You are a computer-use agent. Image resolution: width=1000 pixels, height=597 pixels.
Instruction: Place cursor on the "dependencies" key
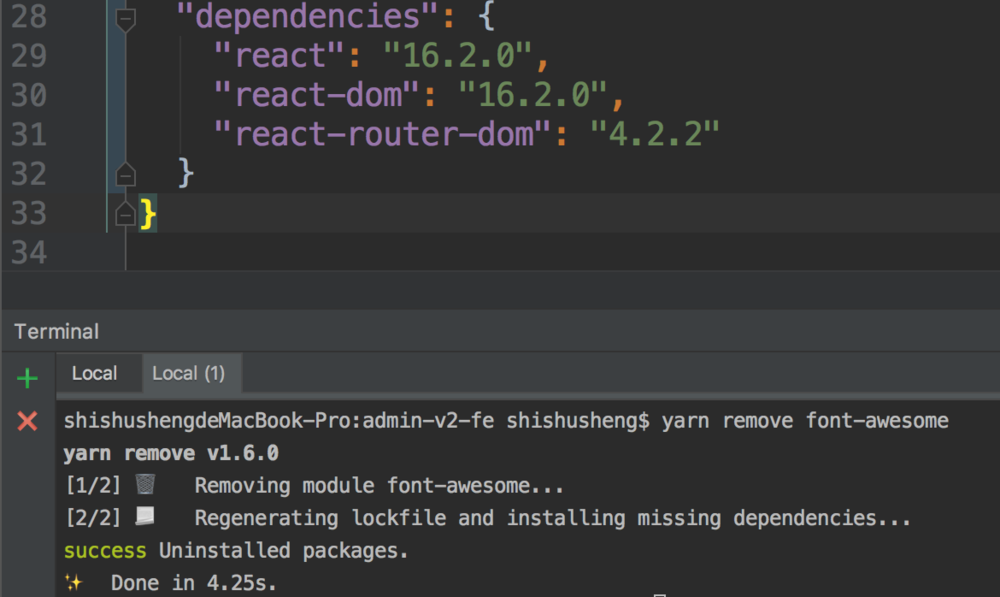pyautogui.click(x=307, y=17)
